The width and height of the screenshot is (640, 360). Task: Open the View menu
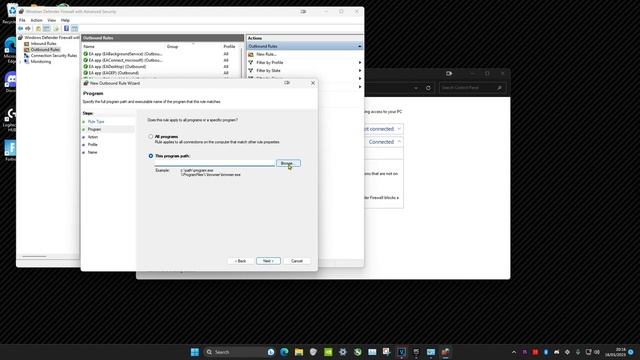[x=51, y=20]
